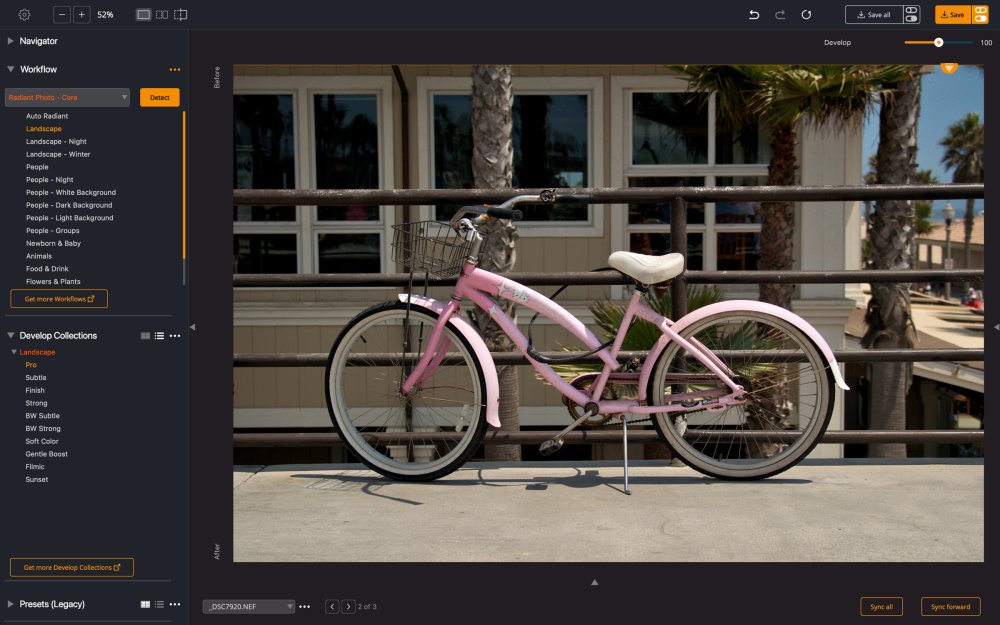Zoom out with the minus button

62,15
